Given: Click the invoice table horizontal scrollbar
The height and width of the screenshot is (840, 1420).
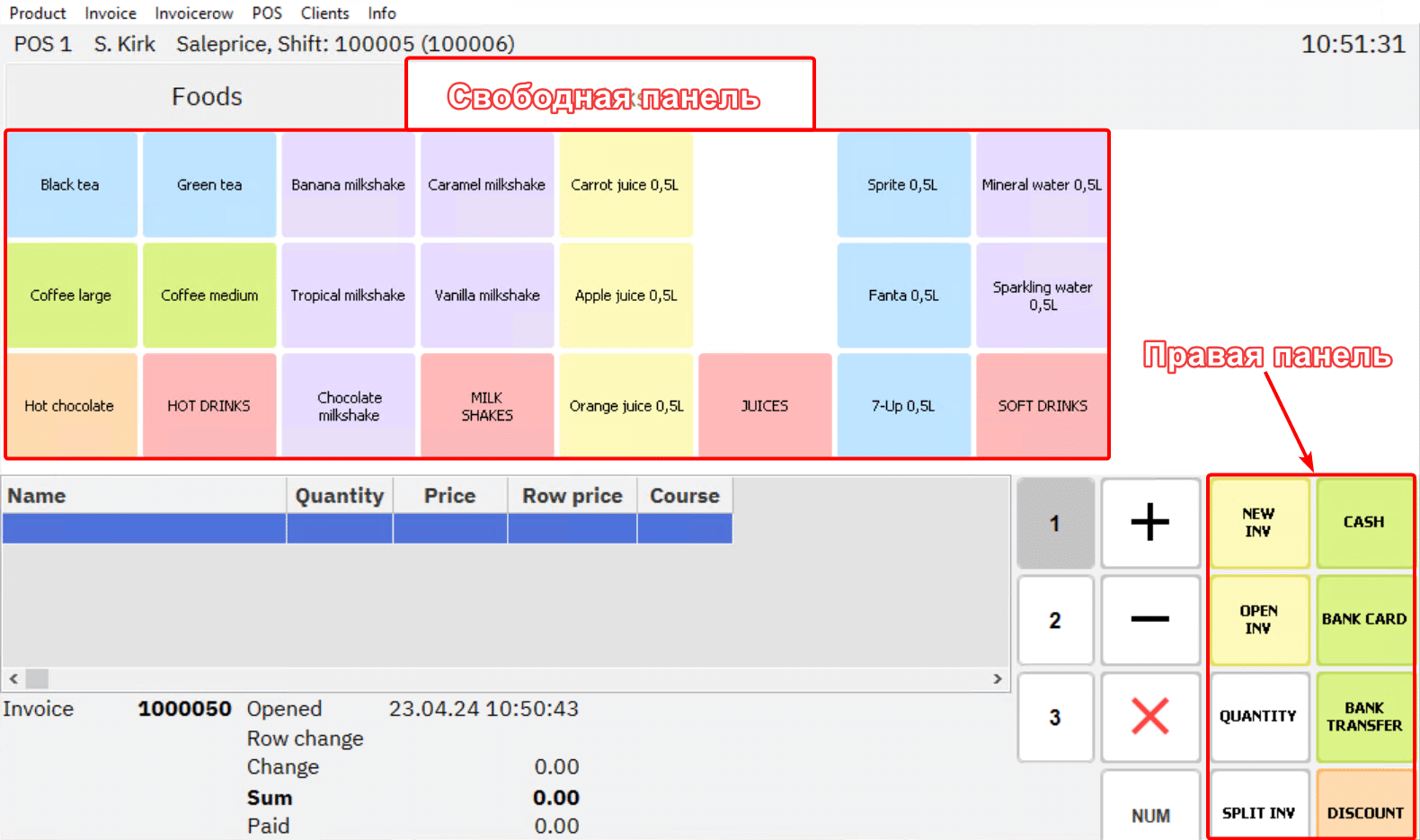Looking at the screenshot, I should [x=505, y=678].
